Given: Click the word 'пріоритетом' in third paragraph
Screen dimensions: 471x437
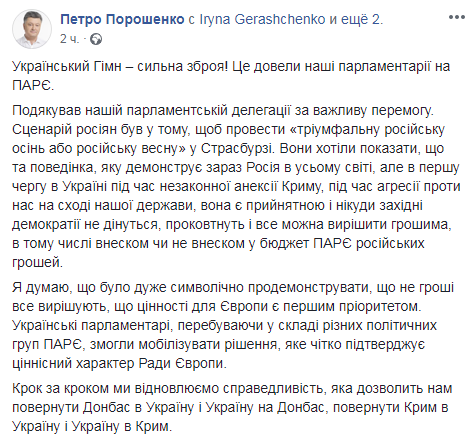Looking at the screenshot, I should tap(380, 306).
